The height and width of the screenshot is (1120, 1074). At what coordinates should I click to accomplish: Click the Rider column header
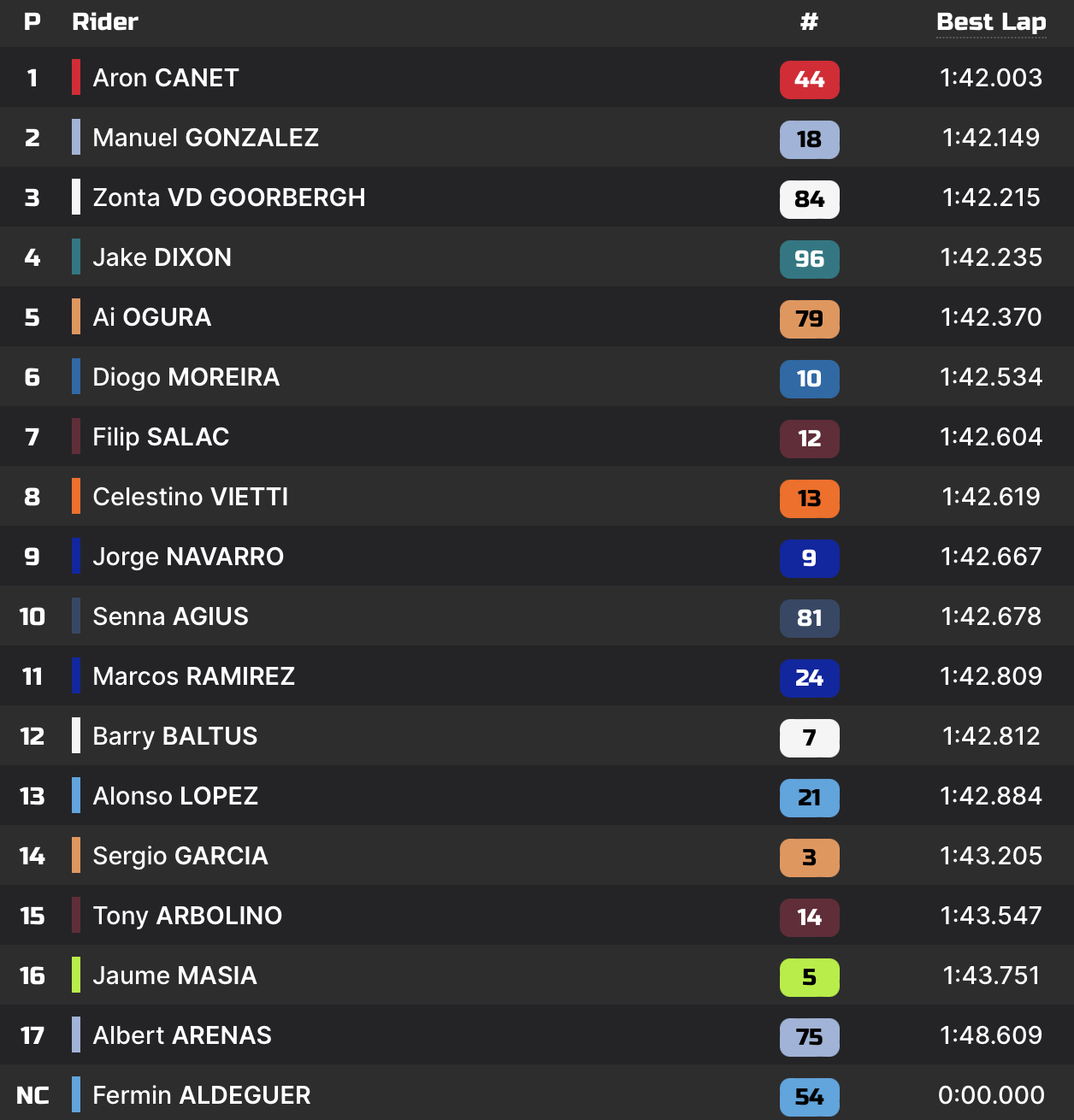[x=105, y=22]
